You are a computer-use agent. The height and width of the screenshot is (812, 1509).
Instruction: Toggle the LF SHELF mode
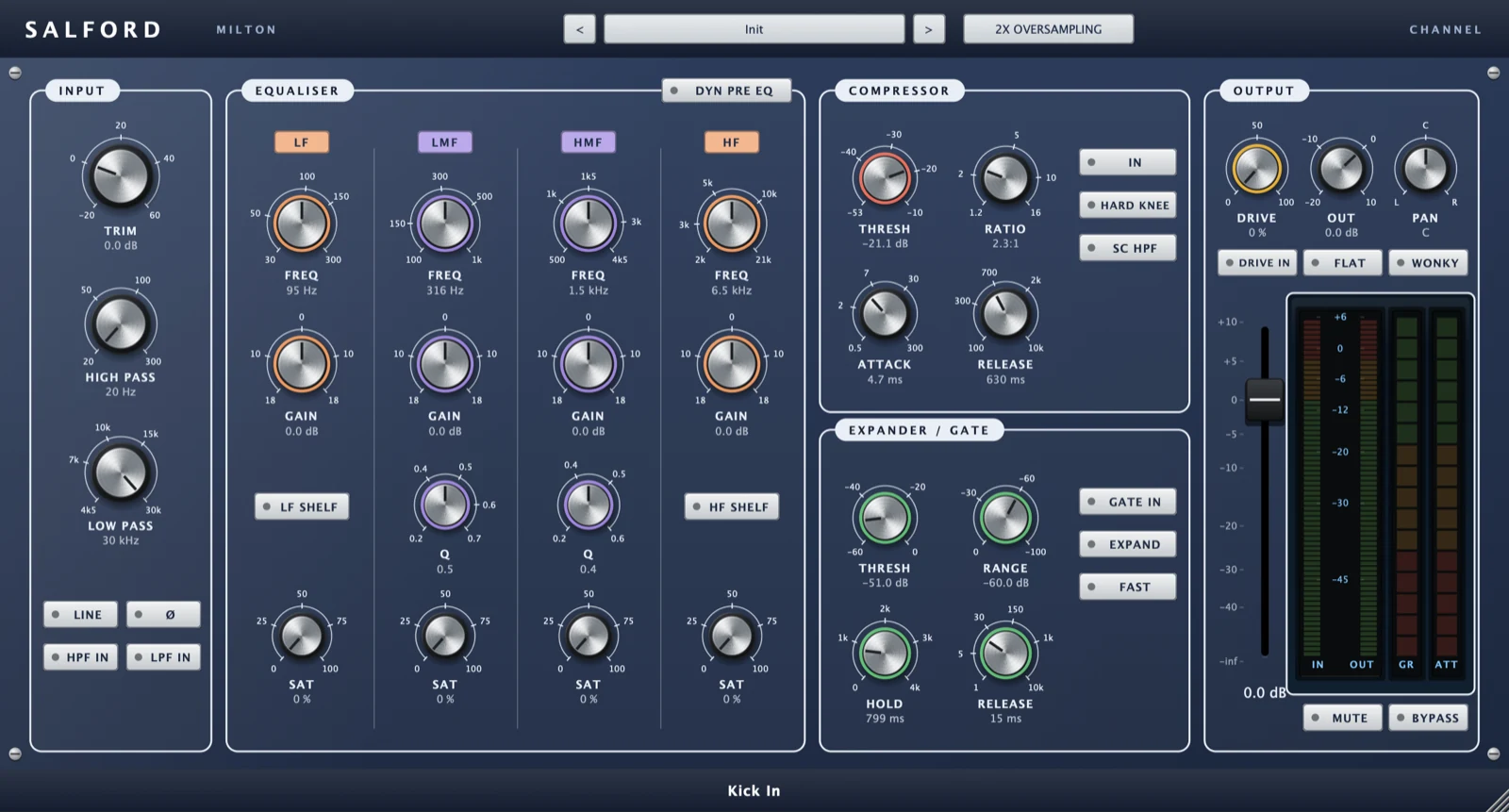(x=302, y=506)
